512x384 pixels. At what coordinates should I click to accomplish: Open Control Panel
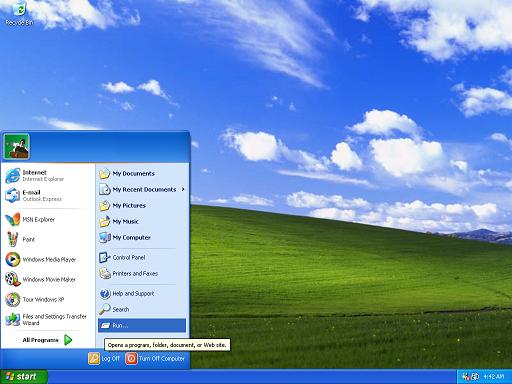click(142, 258)
